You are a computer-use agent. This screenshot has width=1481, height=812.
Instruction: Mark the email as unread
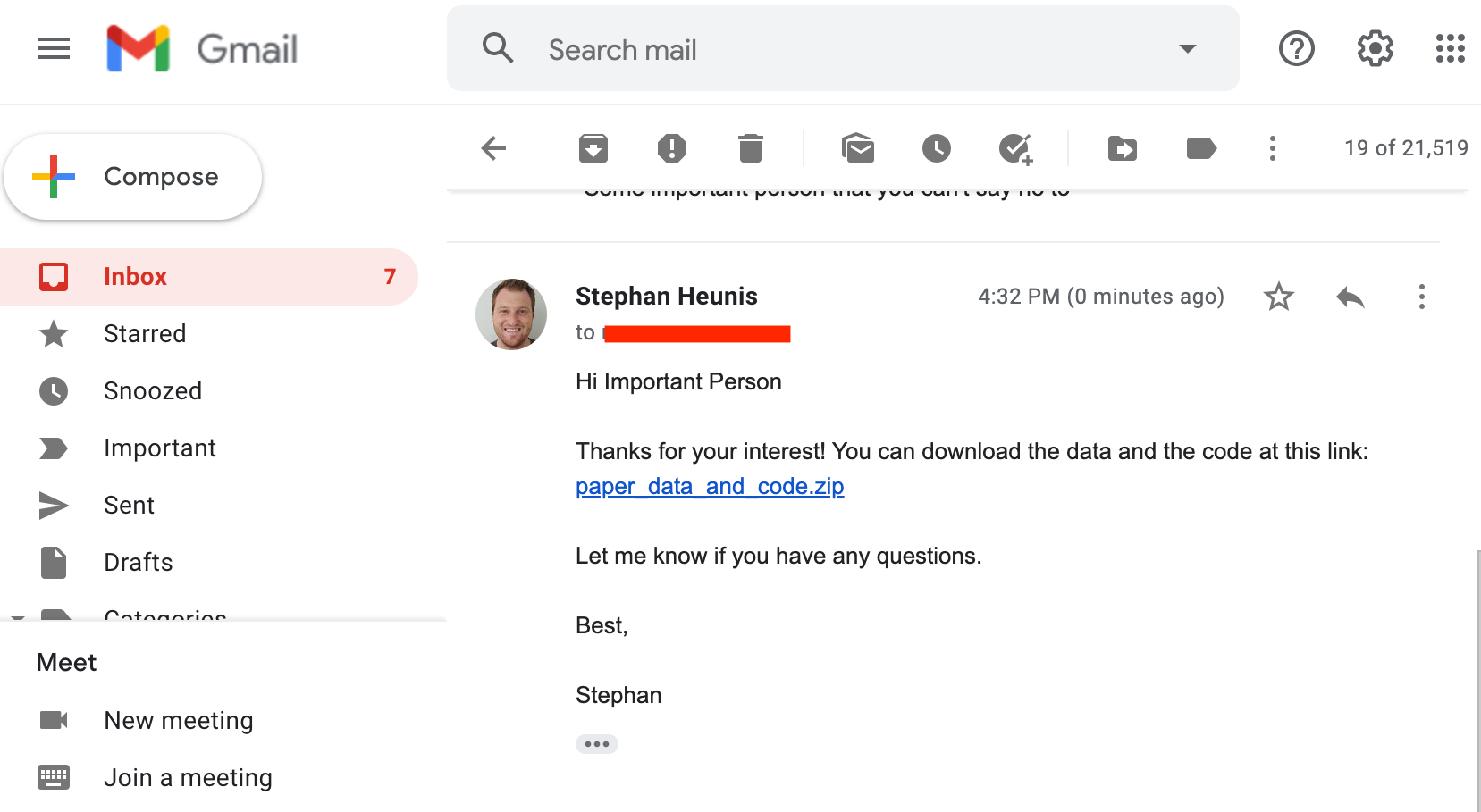click(858, 148)
